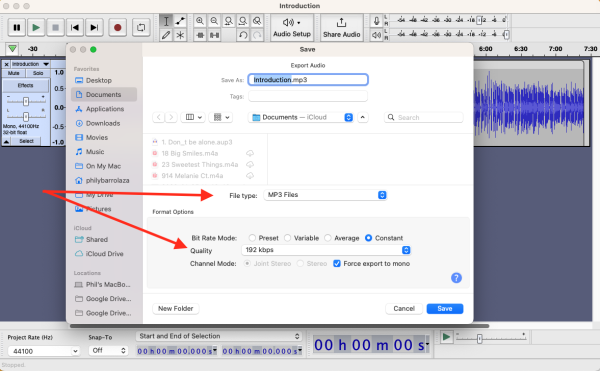The height and width of the screenshot is (371, 600).
Task: Select the Selection (I-beam) tool
Action: pos(166,21)
